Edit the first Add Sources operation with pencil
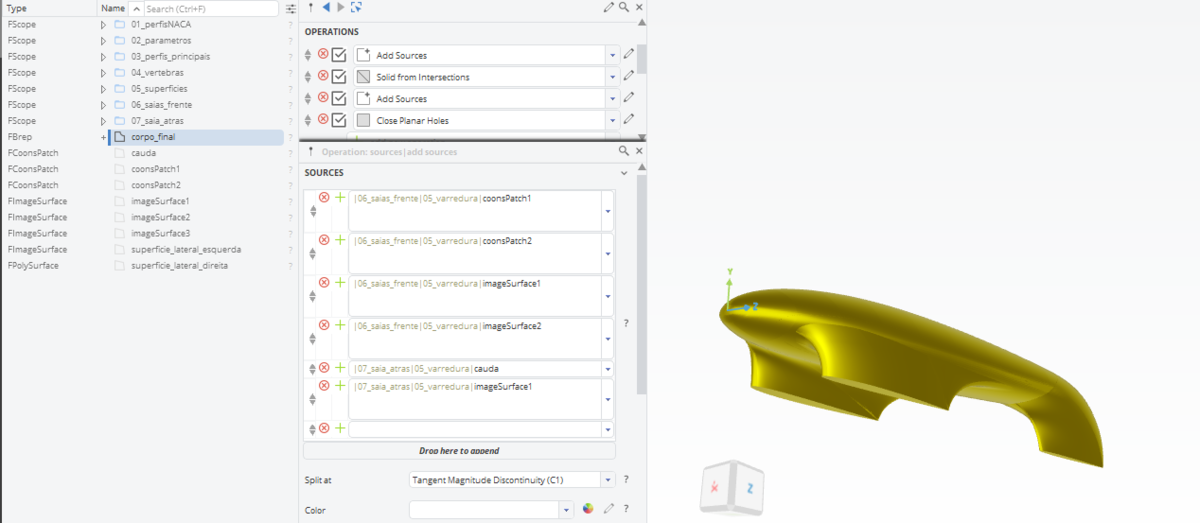The height and width of the screenshot is (523, 1200). (x=628, y=54)
